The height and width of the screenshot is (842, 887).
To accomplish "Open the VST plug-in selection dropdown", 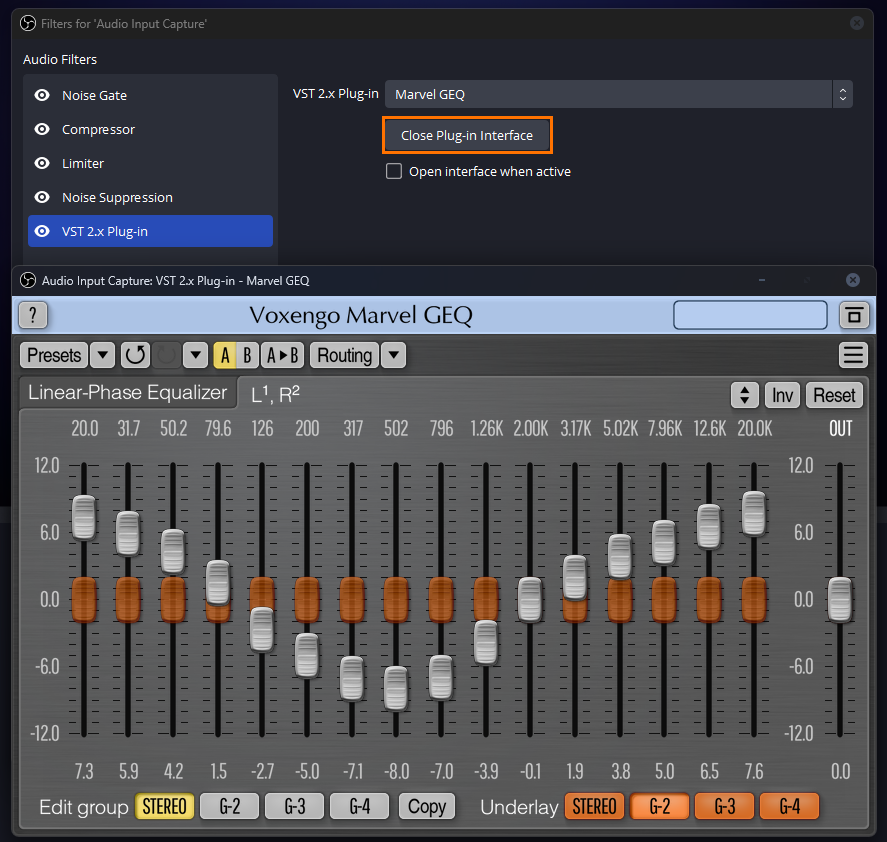I will point(619,94).
